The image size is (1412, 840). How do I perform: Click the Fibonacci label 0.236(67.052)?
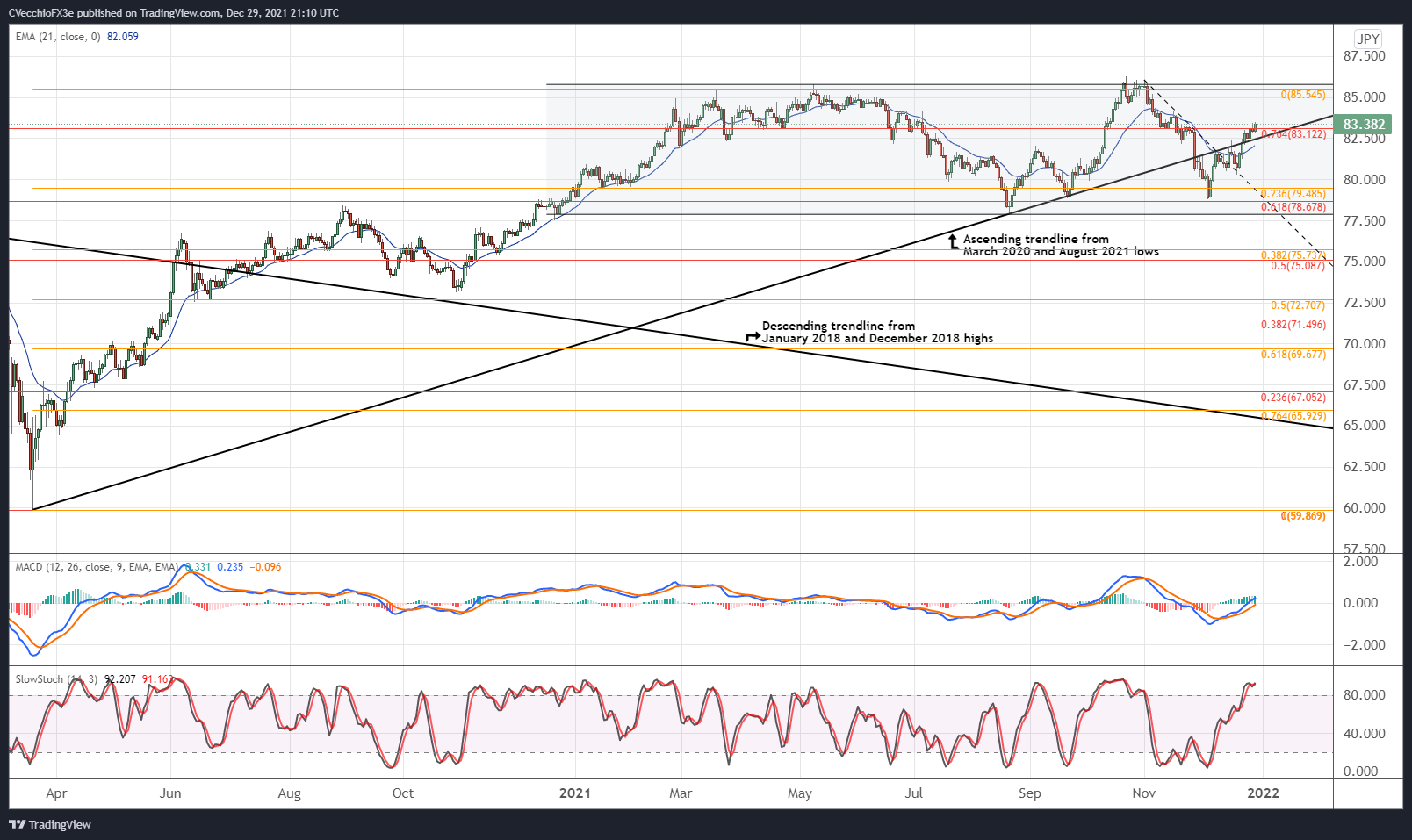click(1293, 398)
